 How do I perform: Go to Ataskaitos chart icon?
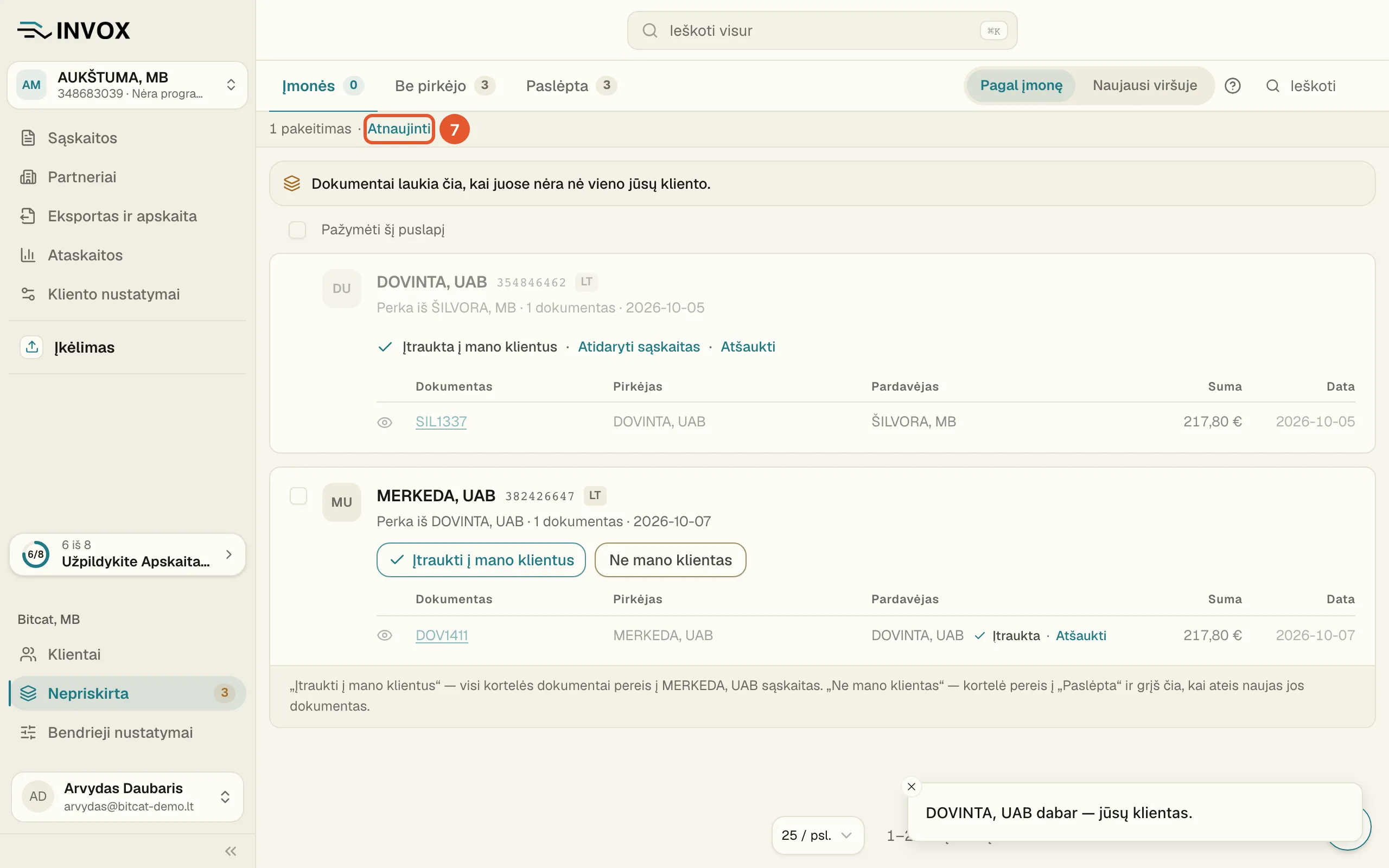pos(28,255)
